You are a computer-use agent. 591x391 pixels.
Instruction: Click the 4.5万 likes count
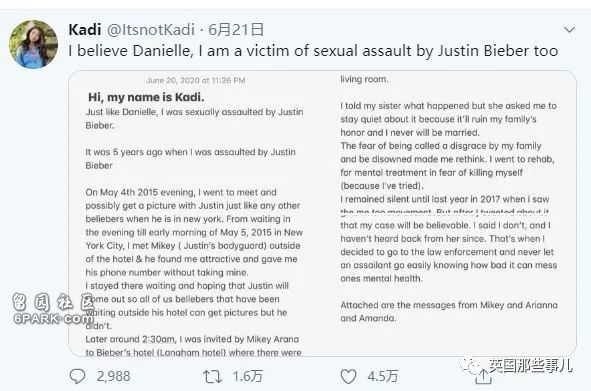point(383,376)
